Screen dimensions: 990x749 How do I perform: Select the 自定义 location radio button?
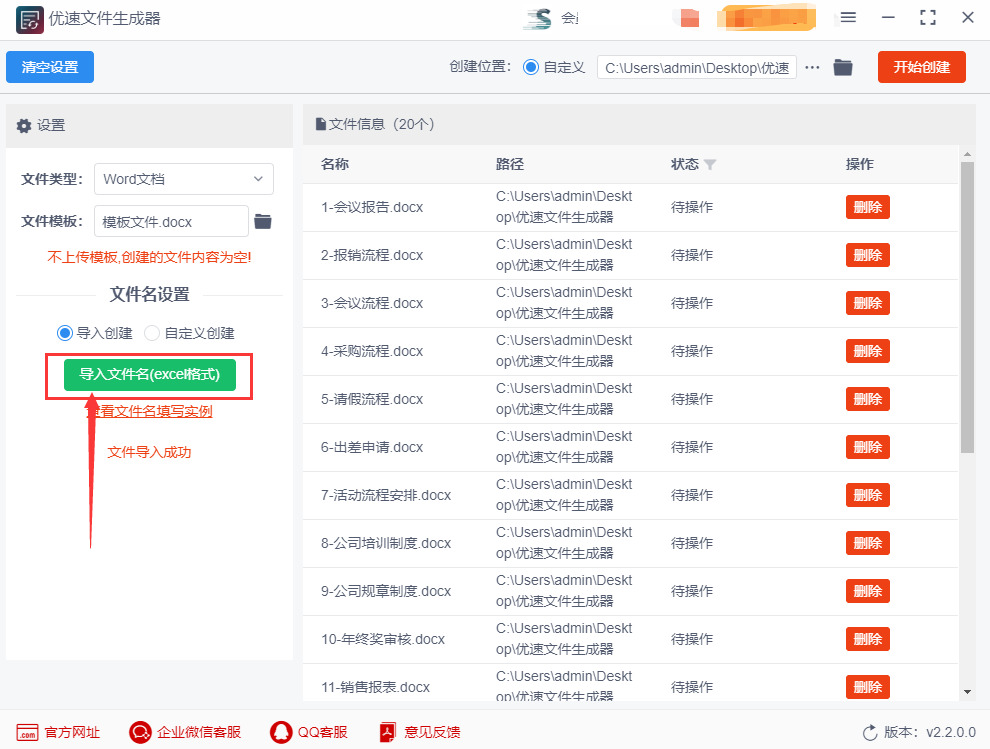pyautogui.click(x=531, y=67)
